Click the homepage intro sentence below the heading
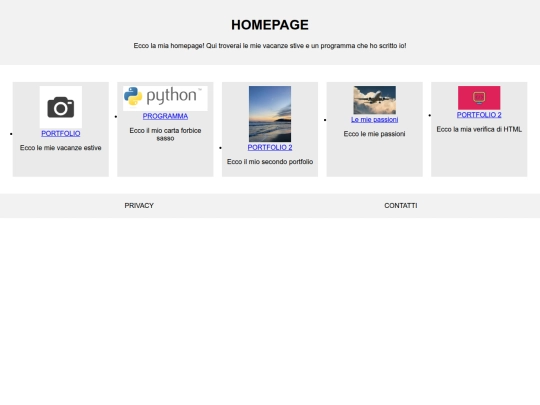The height and width of the screenshot is (405, 540). [270, 46]
